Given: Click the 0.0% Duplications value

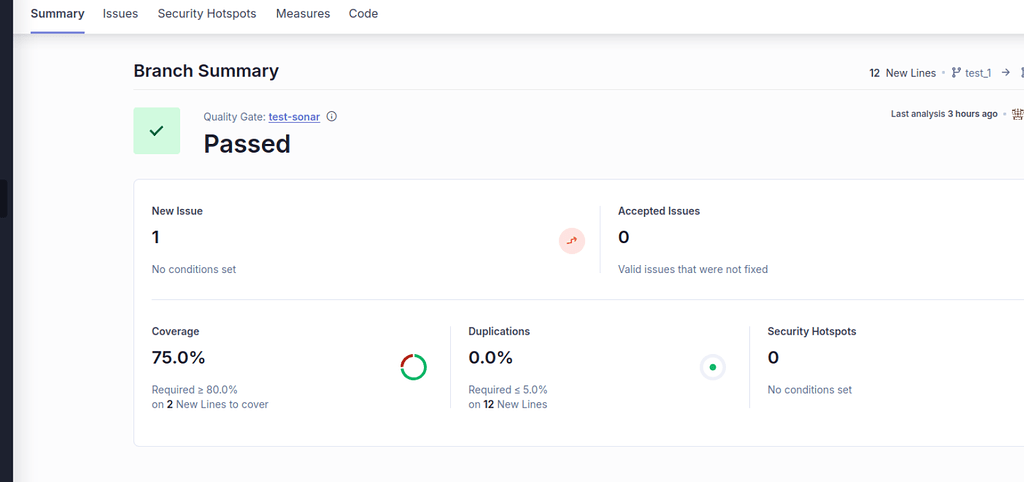Looking at the screenshot, I should (x=490, y=357).
